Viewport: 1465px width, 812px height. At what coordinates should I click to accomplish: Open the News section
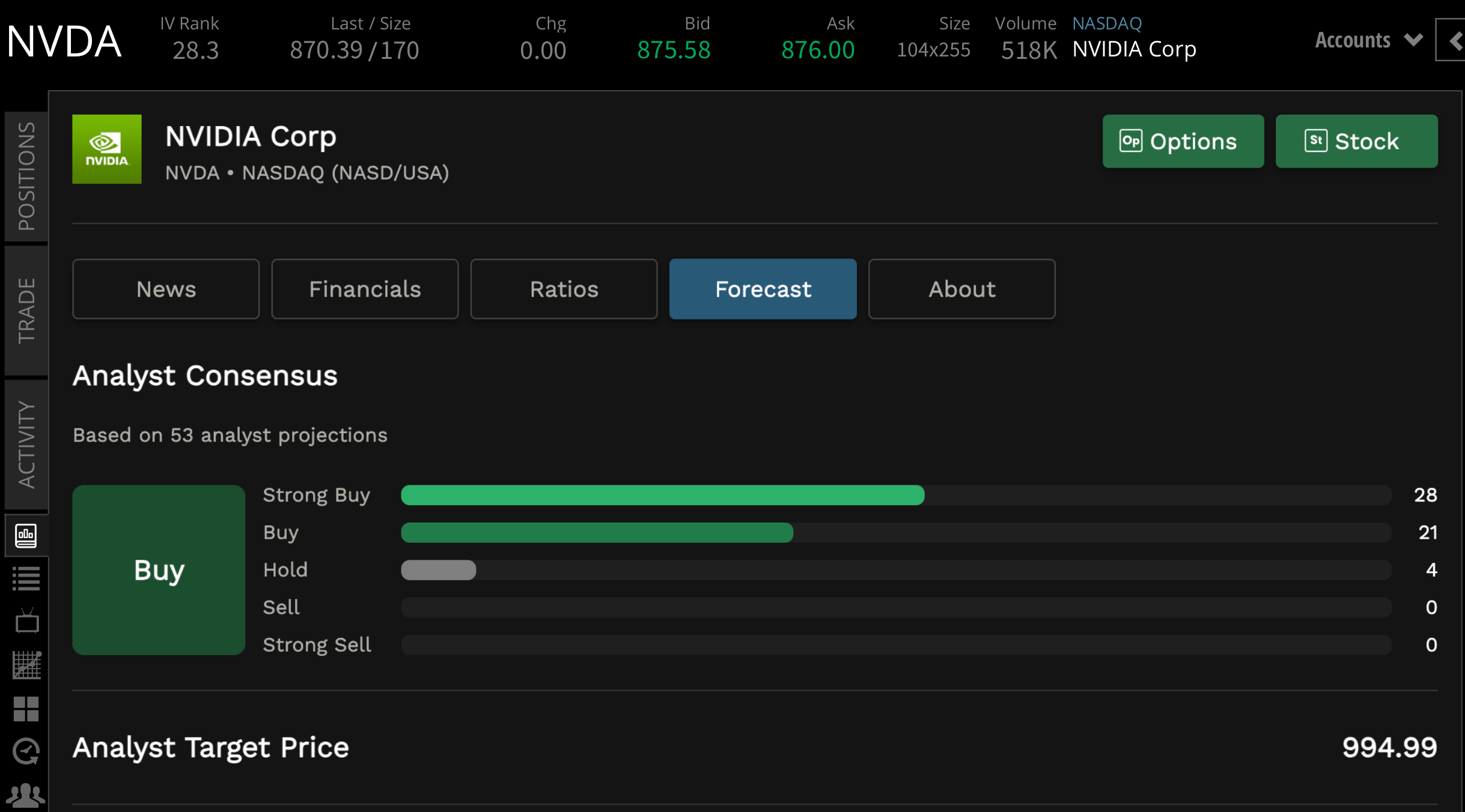pos(166,289)
